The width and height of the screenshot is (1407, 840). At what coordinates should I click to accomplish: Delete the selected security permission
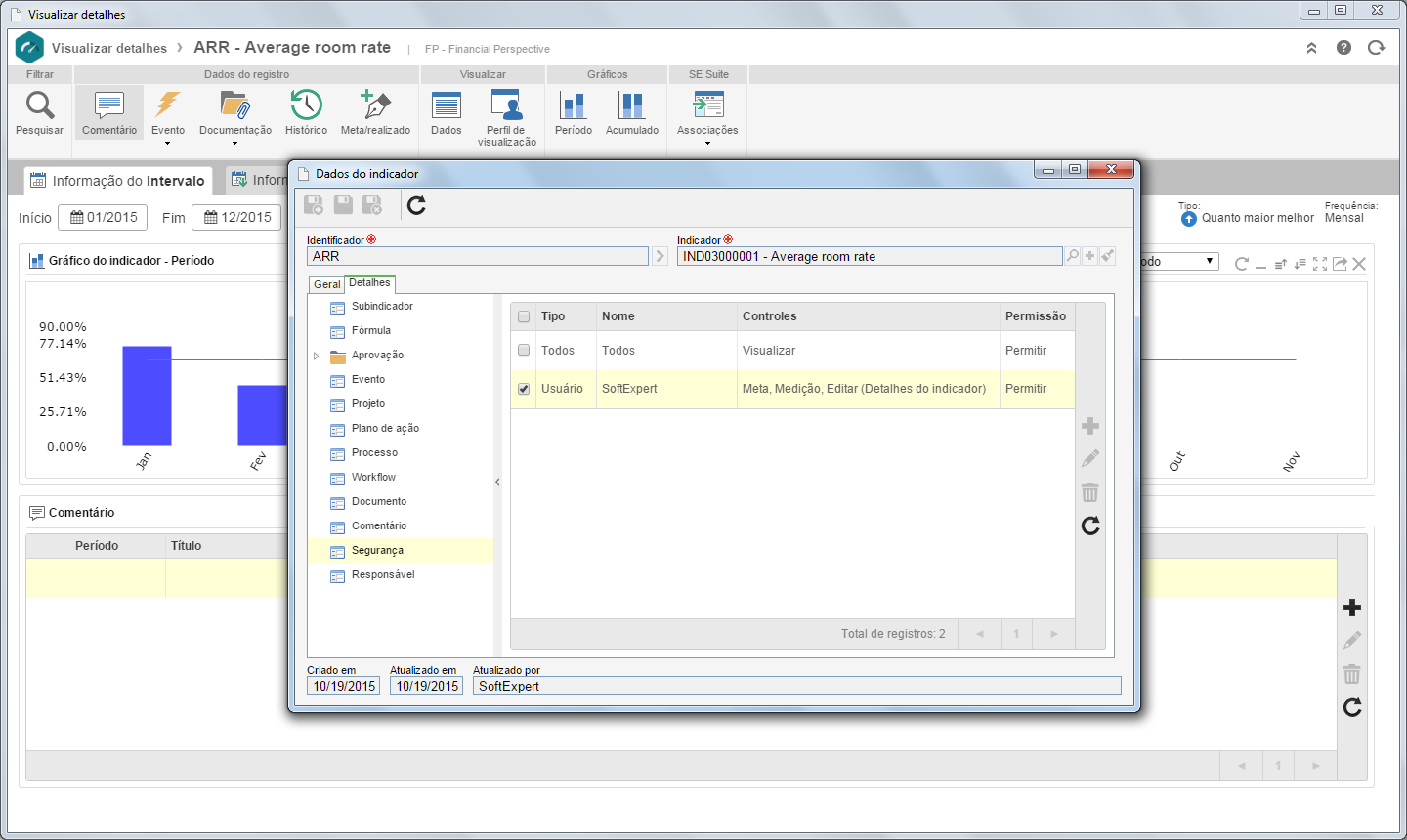(1090, 492)
